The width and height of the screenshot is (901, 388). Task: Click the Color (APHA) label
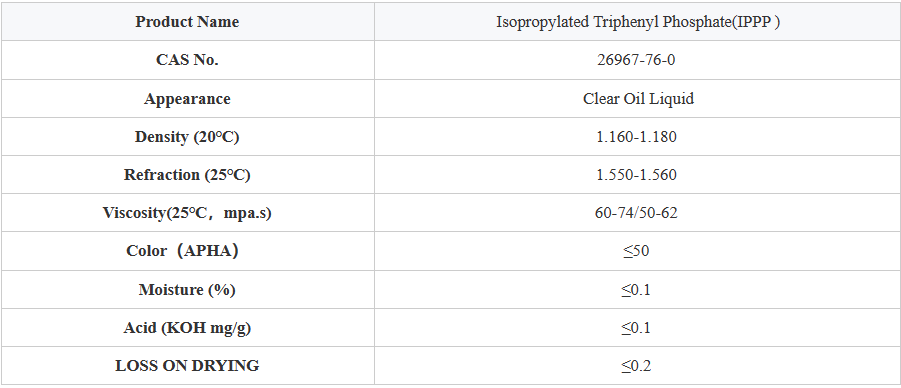pyautogui.click(x=183, y=251)
